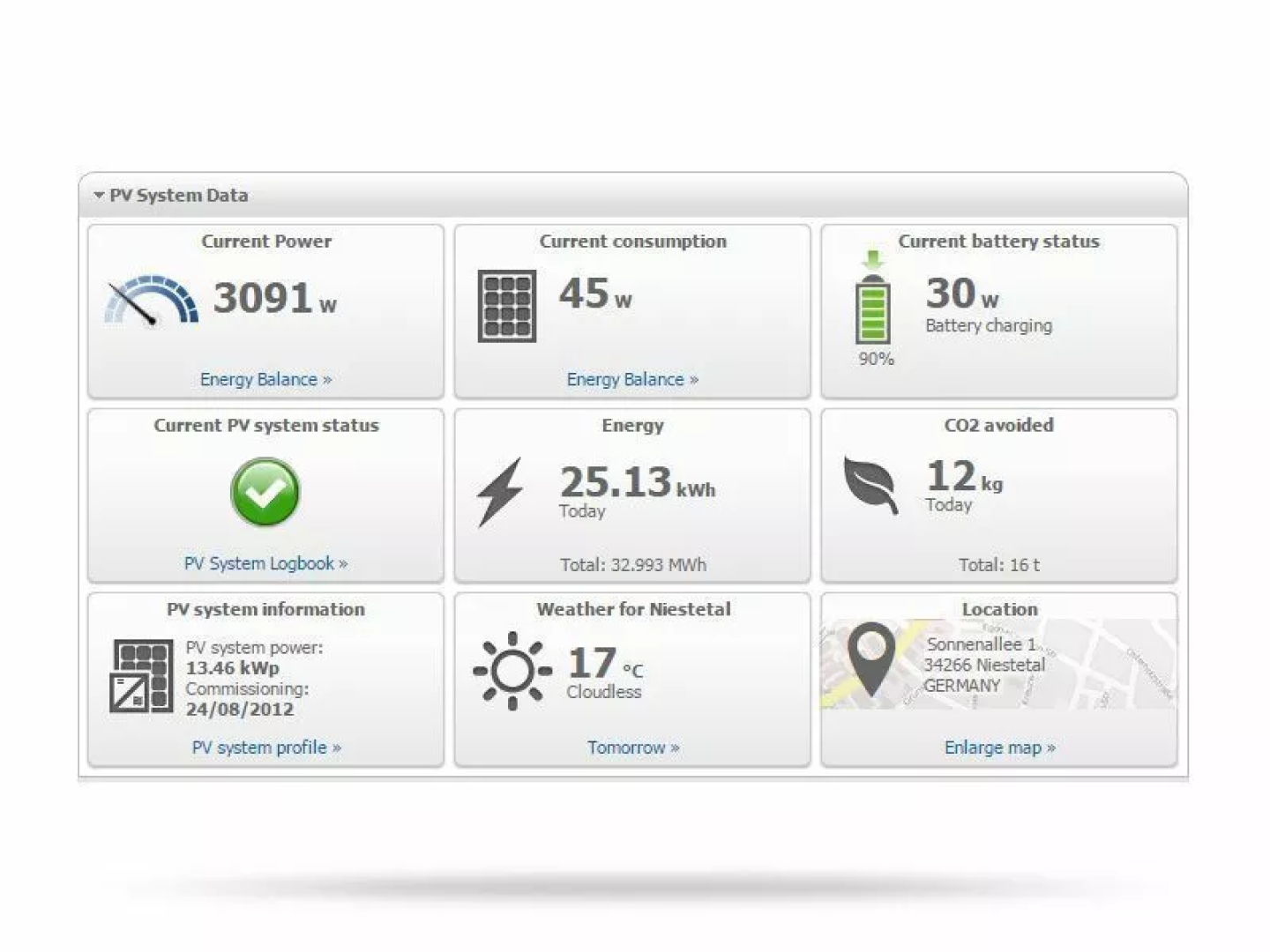Image resolution: width=1270 pixels, height=952 pixels.
Task: Click the 90% battery level label
Action: pos(876,359)
